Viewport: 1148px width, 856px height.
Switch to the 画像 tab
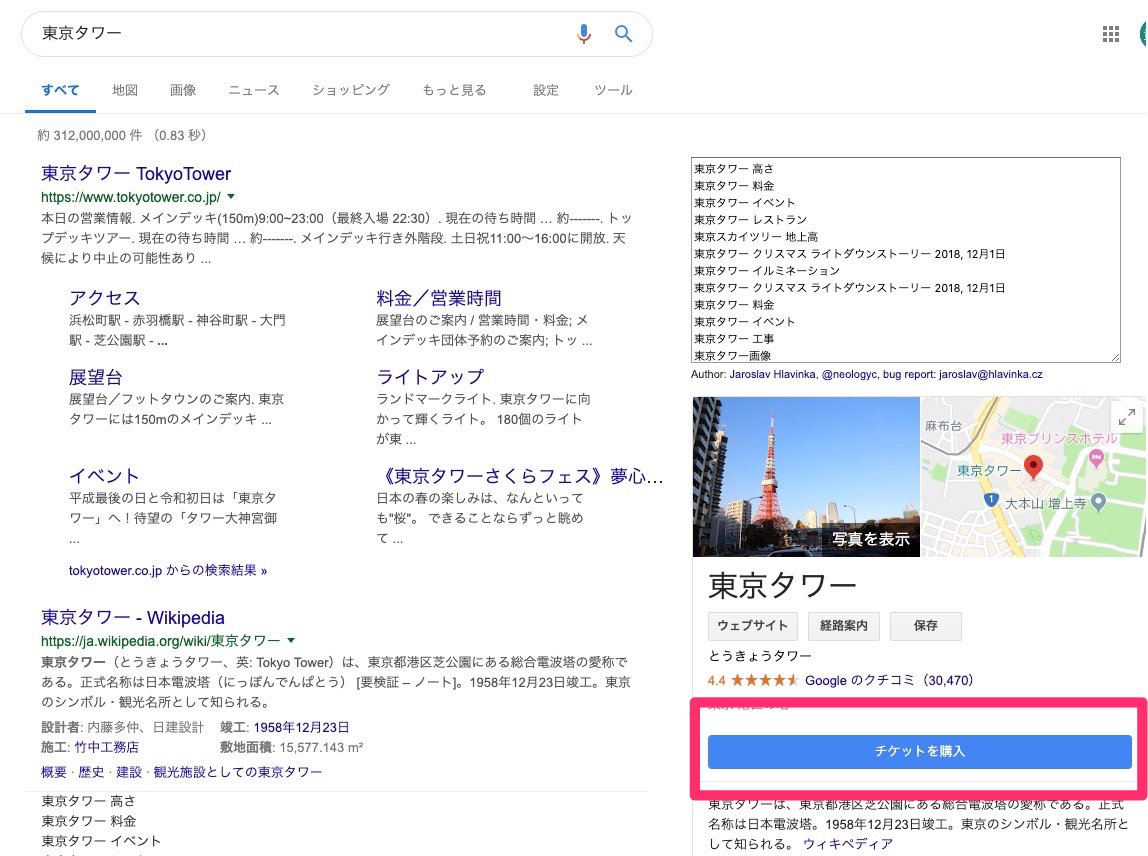[183, 90]
